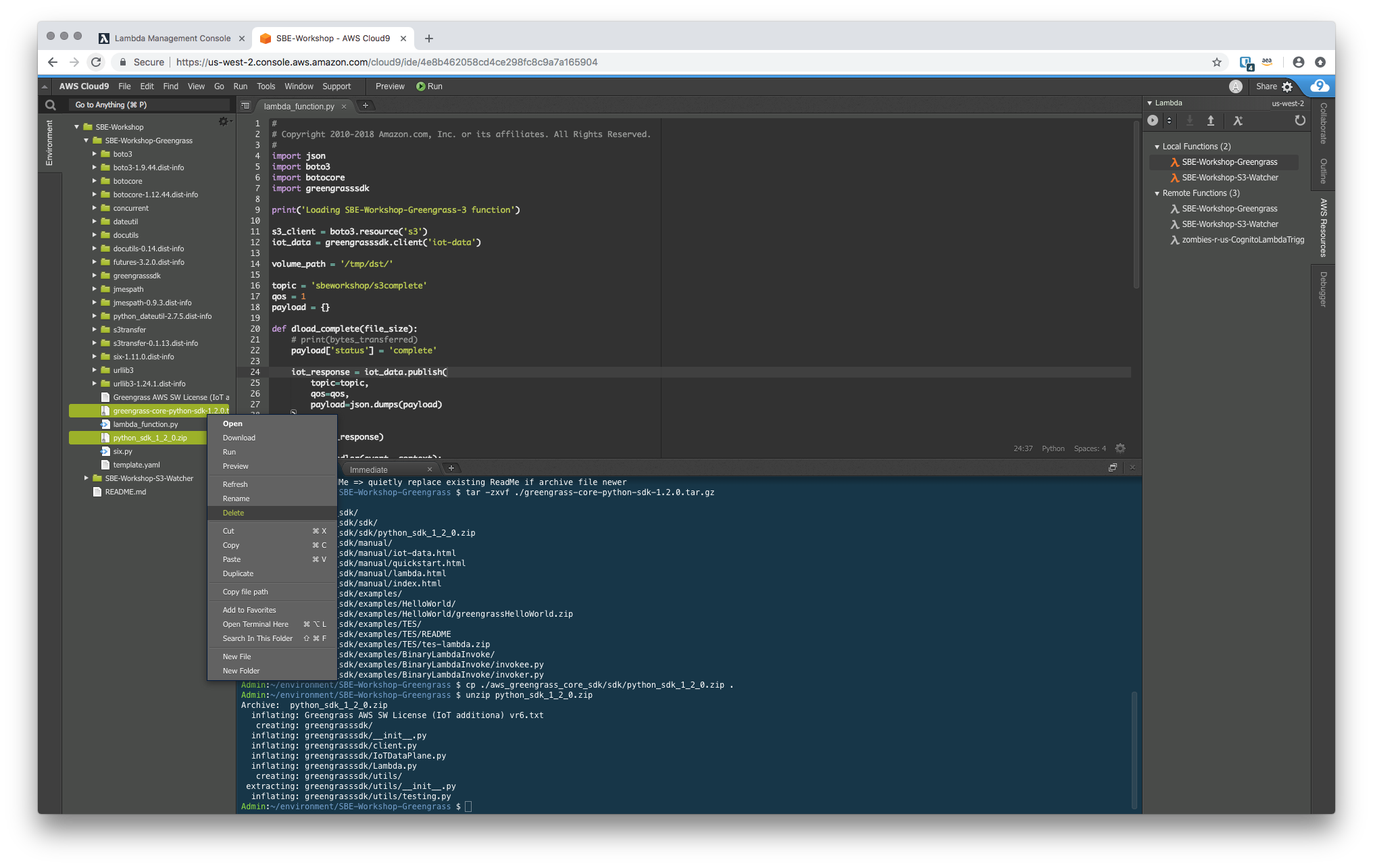
Task: Click the Cloud9 cloud logo icon
Action: click(1320, 86)
